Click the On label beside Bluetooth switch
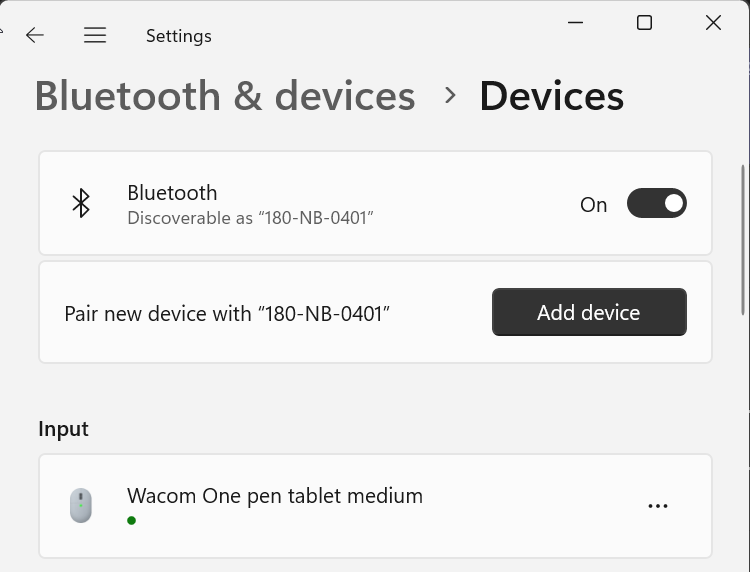The height and width of the screenshot is (572, 750). (594, 205)
